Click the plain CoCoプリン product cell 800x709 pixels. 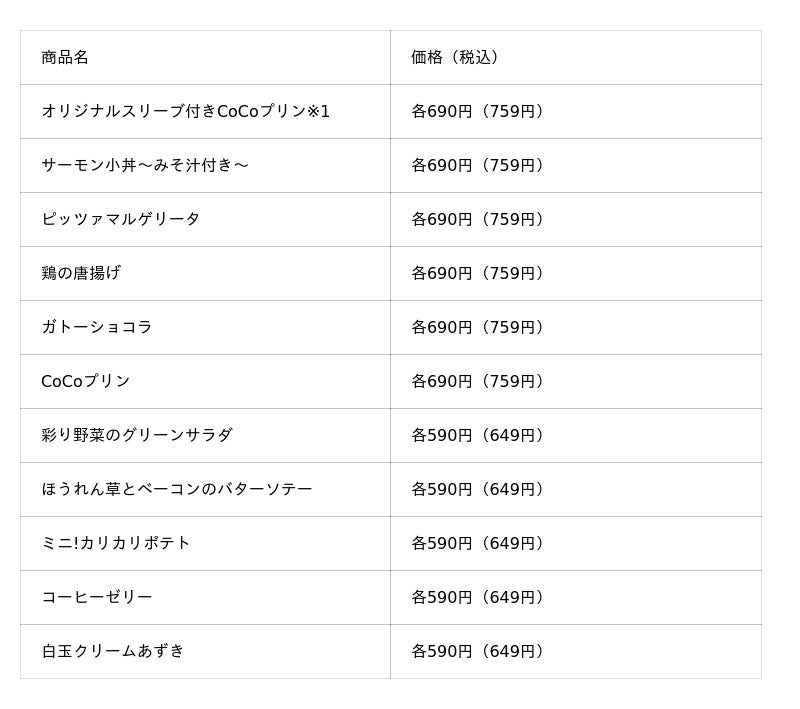point(86,382)
